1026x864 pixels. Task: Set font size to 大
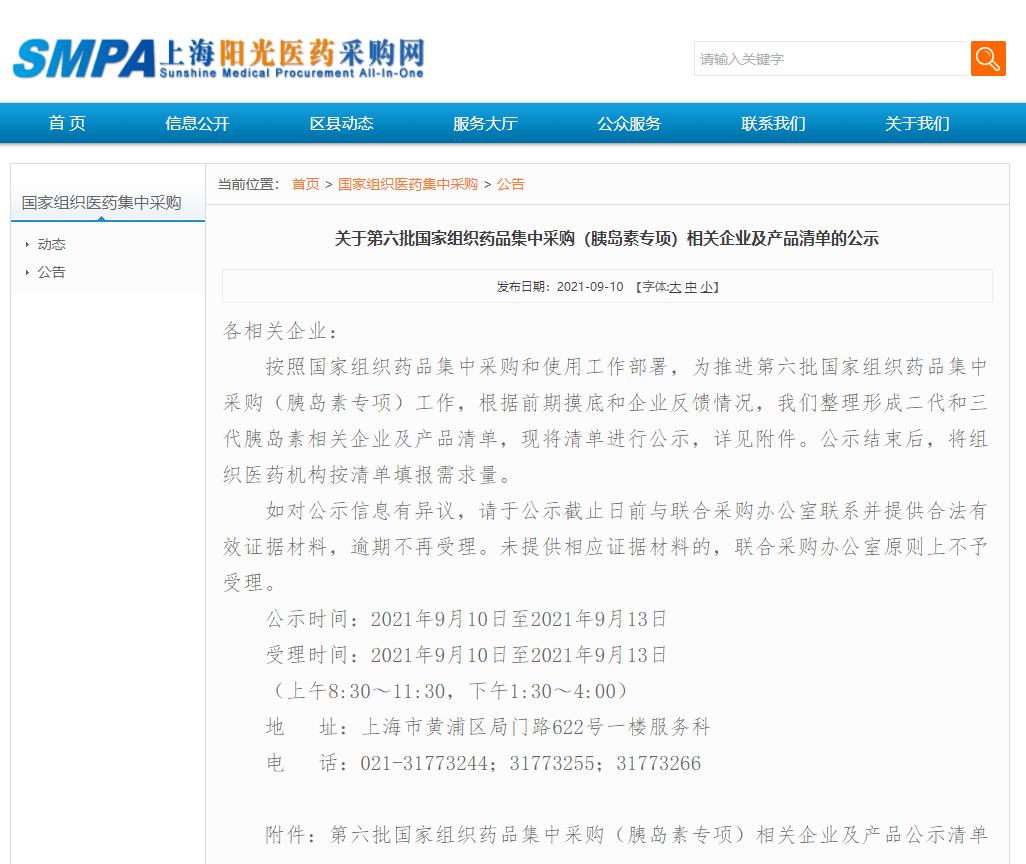[673, 287]
